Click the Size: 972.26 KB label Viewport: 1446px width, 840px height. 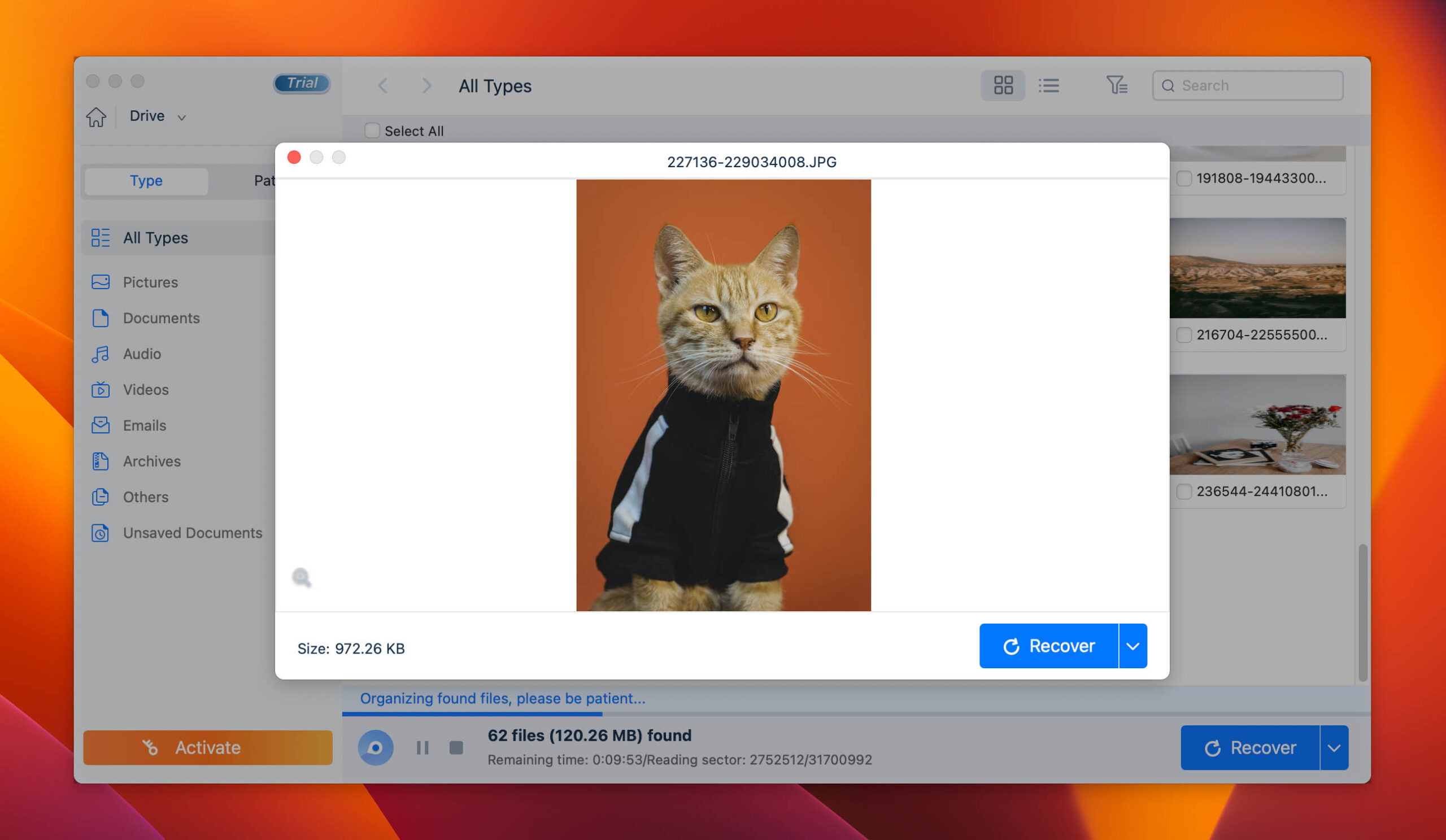click(351, 649)
